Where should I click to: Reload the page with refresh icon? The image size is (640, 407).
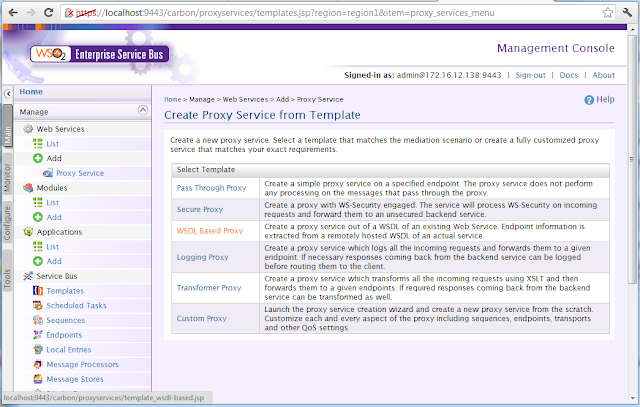(x=49, y=13)
